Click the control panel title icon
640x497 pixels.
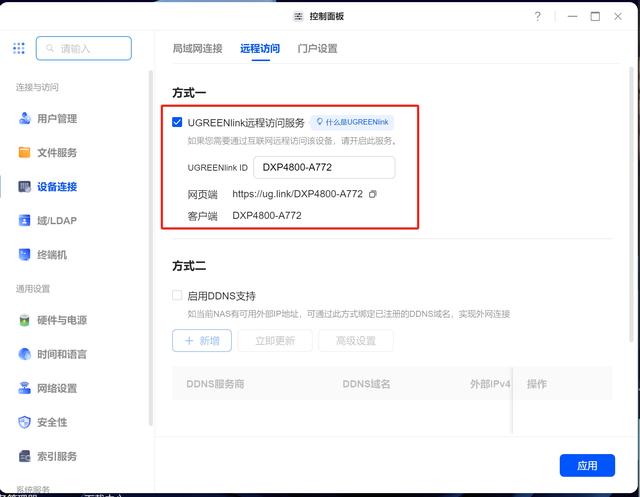click(298, 16)
